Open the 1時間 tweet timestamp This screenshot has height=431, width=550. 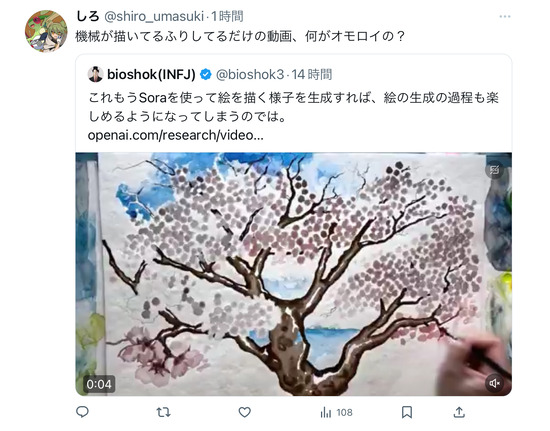pos(227,16)
